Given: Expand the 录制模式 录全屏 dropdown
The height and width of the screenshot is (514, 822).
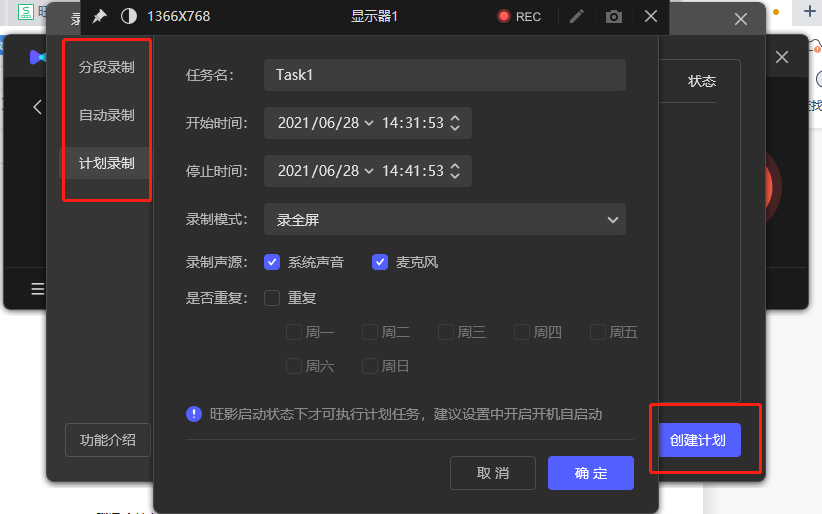Looking at the screenshot, I should [x=445, y=219].
